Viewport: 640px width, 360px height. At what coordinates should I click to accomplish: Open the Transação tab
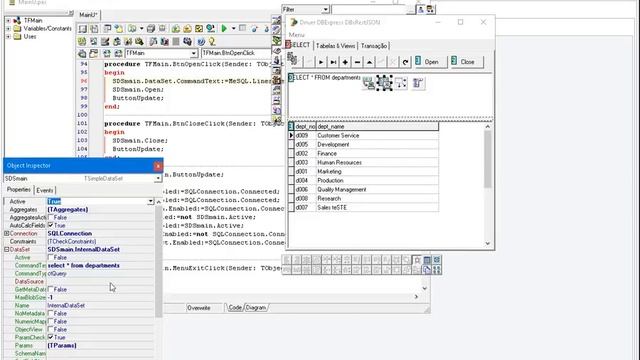click(374, 46)
